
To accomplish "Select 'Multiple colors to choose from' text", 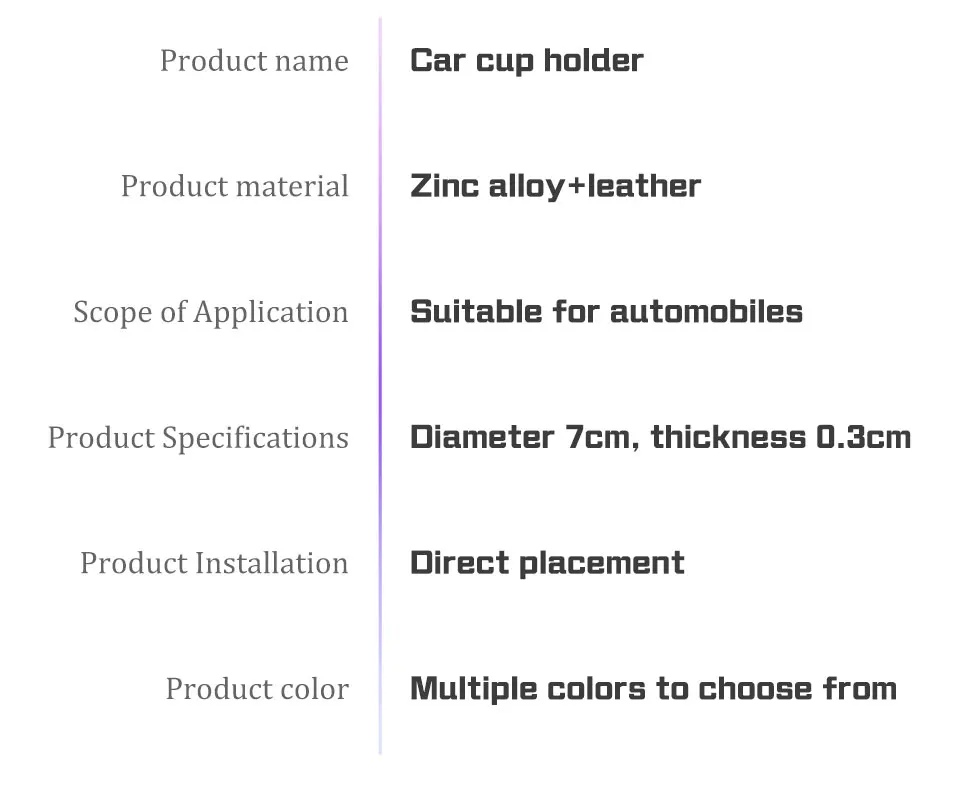I will click(653, 689).
